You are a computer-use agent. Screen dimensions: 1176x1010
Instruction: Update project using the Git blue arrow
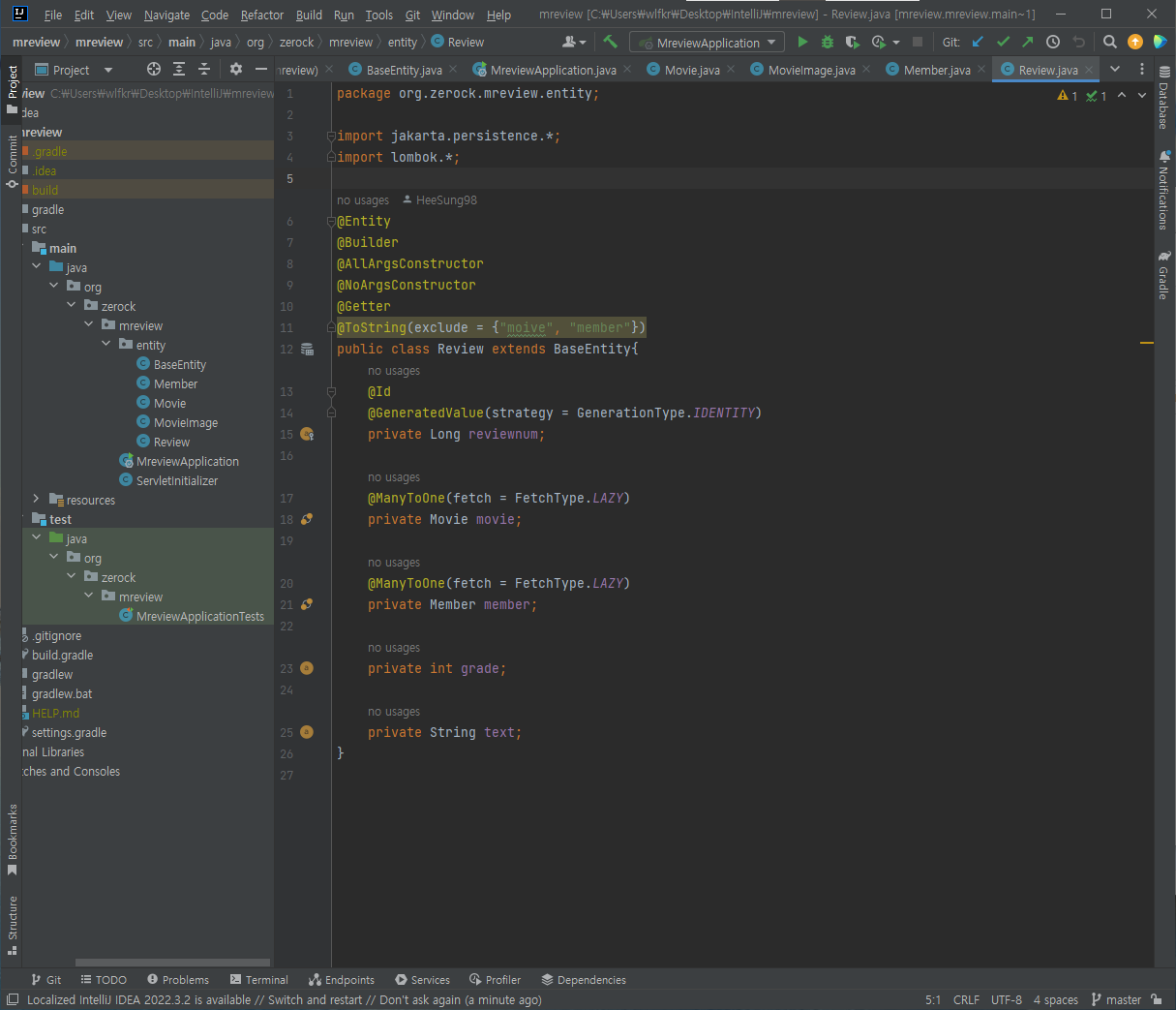(978, 42)
